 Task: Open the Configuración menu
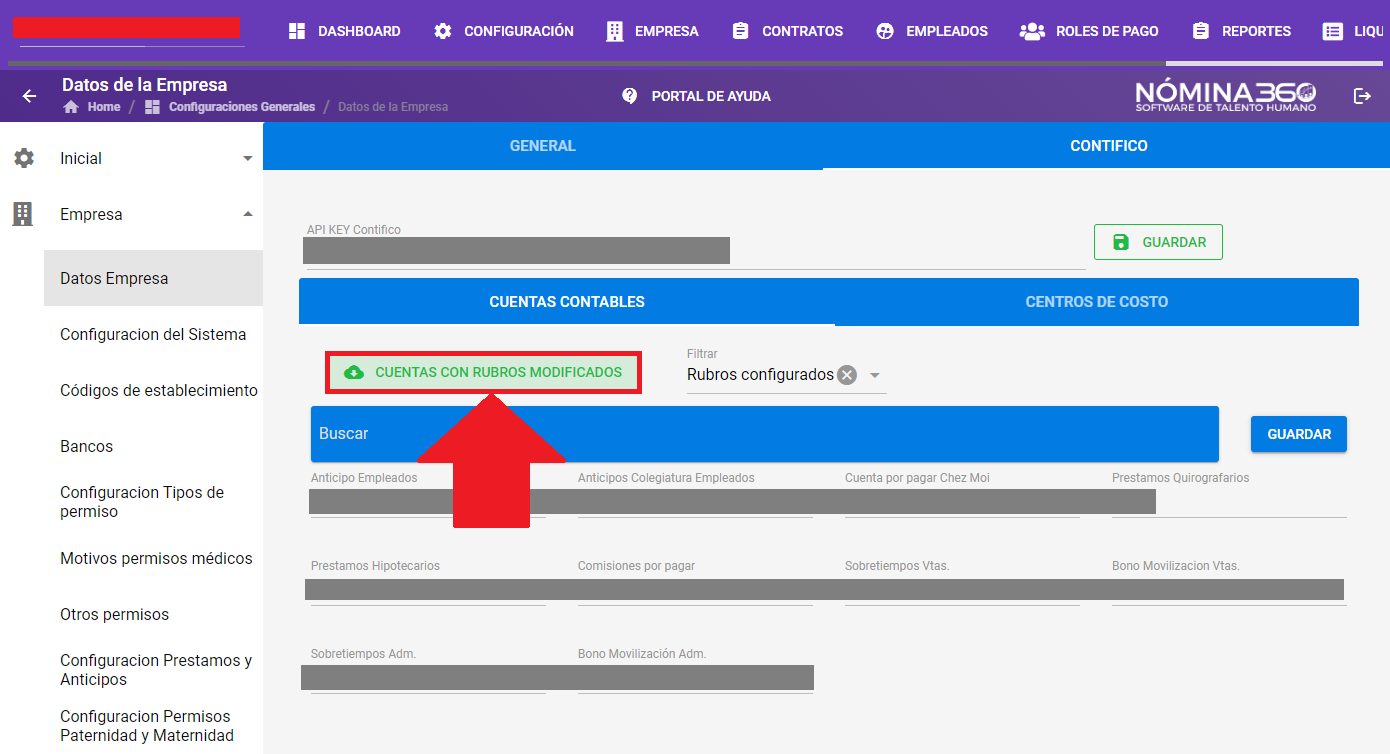pyautogui.click(x=504, y=31)
